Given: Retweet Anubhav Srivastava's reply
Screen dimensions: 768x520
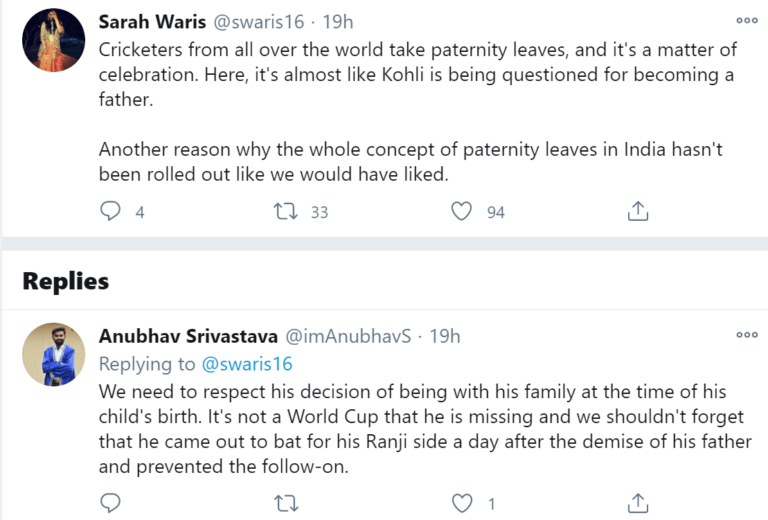Looking at the screenshot, I should [x=284, y=501].
